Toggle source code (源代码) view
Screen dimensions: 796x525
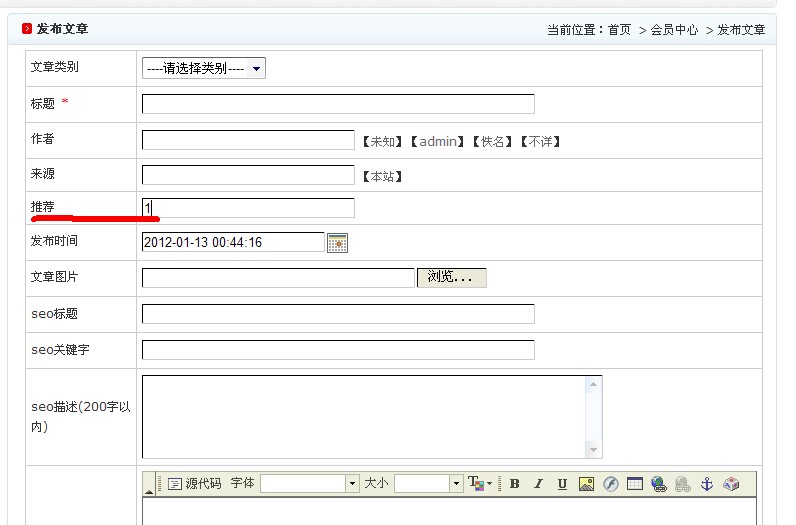coord(194,484)
